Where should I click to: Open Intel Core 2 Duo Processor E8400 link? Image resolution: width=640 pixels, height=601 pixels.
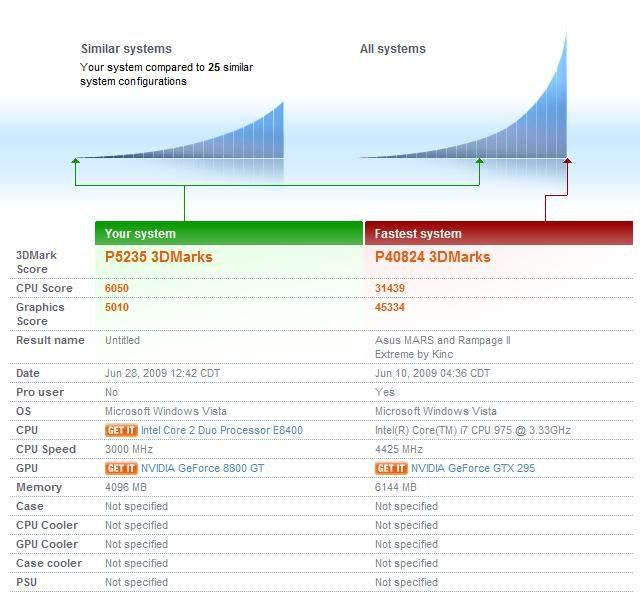(222, 430)
